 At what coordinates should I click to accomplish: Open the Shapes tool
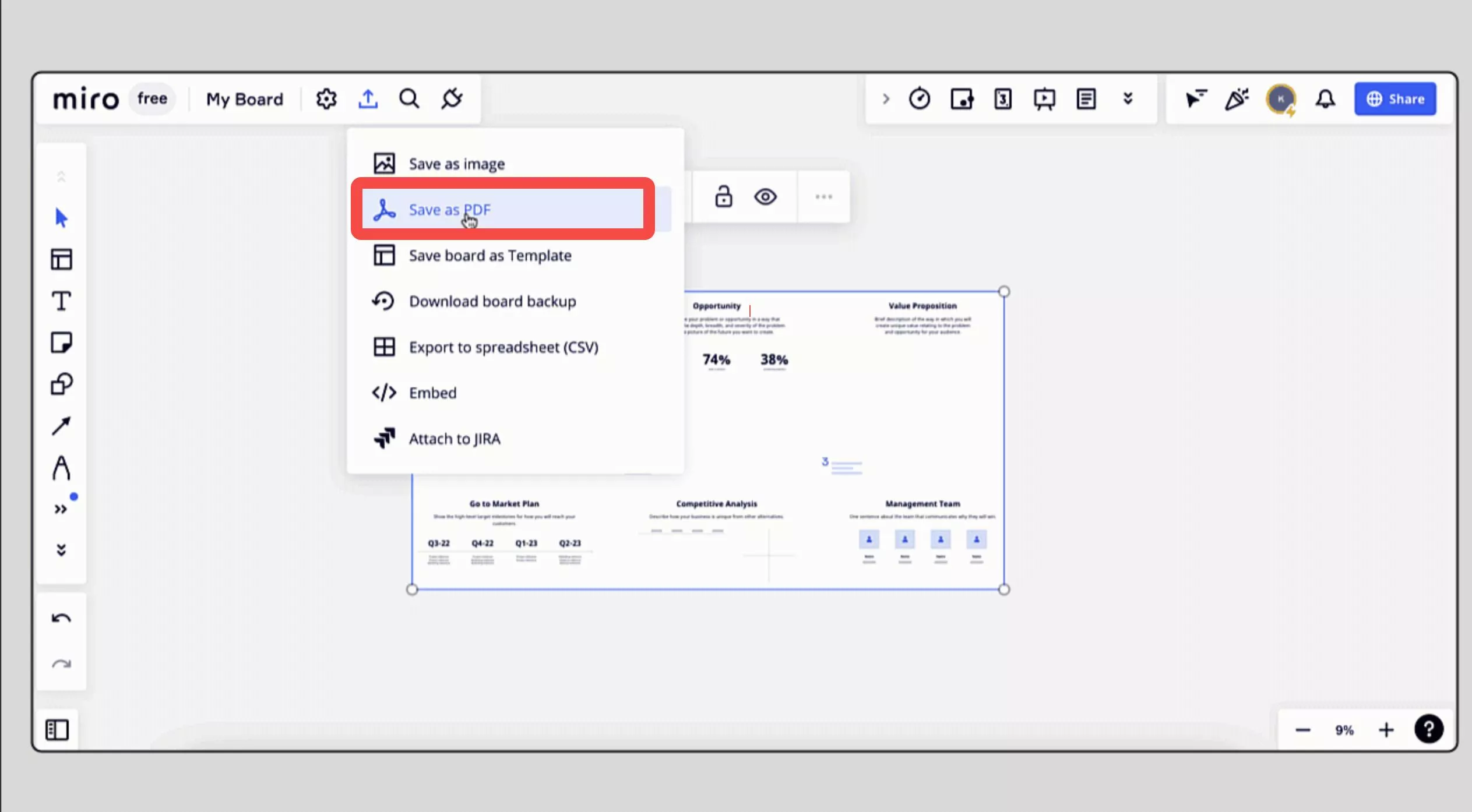61,383
